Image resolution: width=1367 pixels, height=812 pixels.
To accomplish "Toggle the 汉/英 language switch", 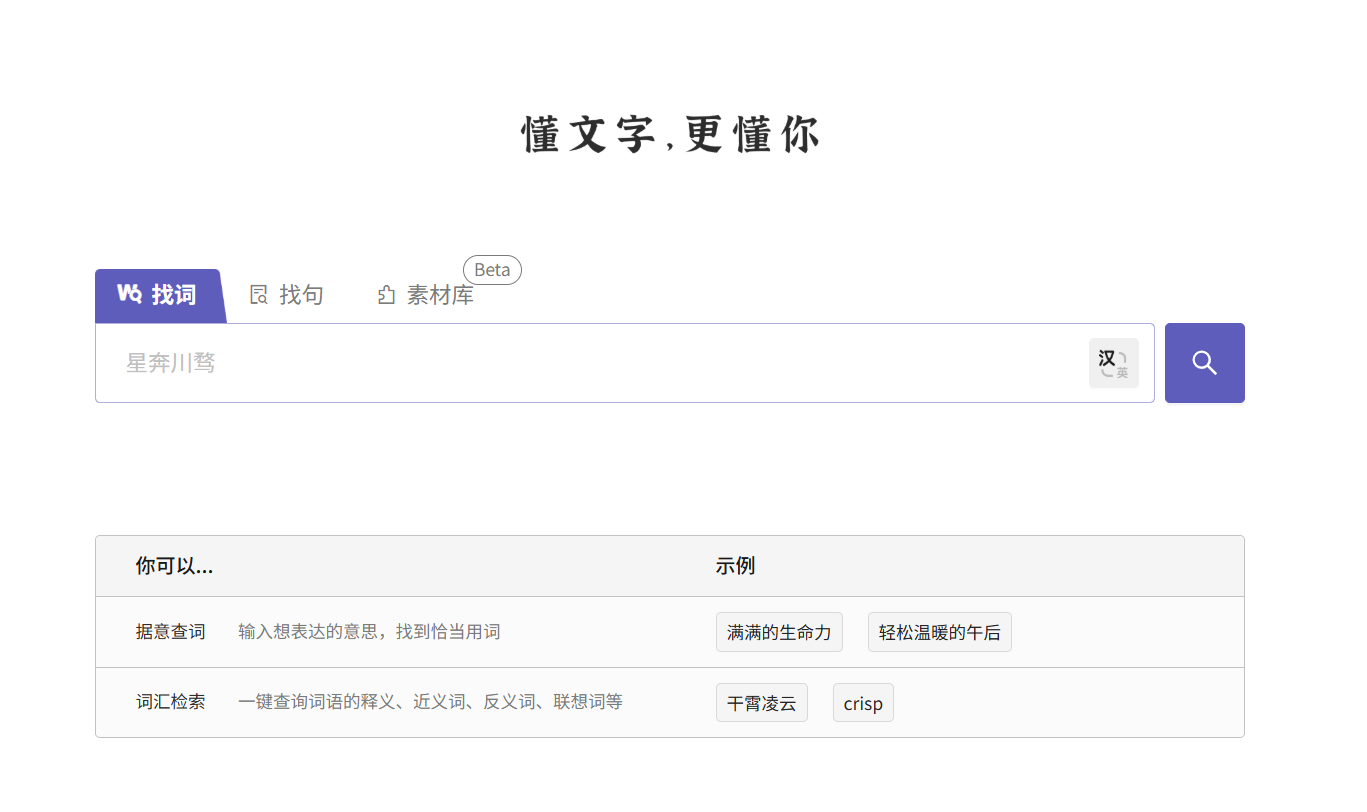I will (x=1113, y=363).
